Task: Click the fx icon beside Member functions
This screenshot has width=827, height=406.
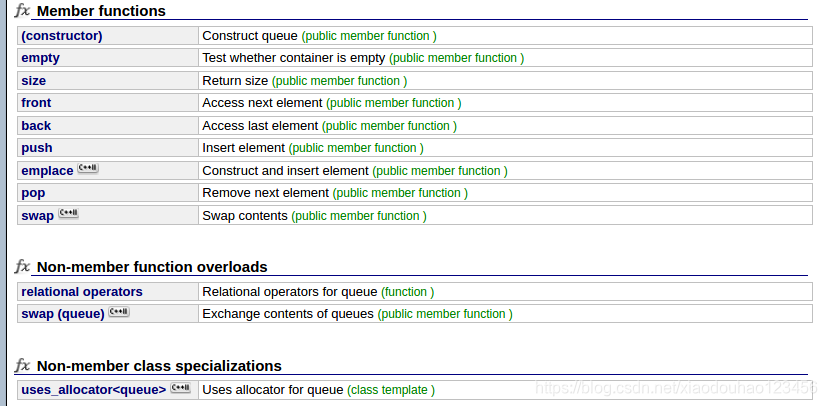Action: [x=22, y=10]
